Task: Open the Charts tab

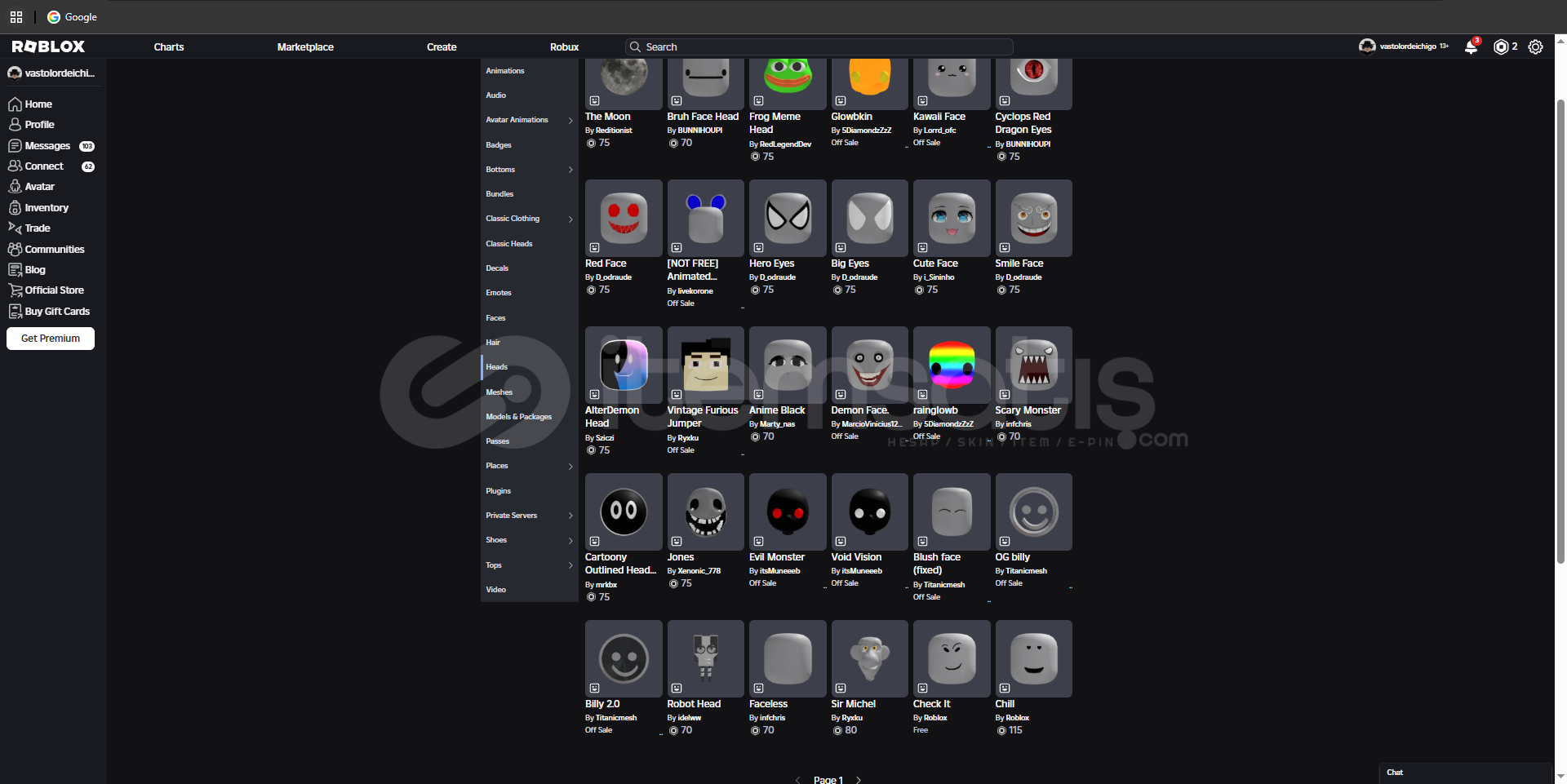Action: [169, 47]
